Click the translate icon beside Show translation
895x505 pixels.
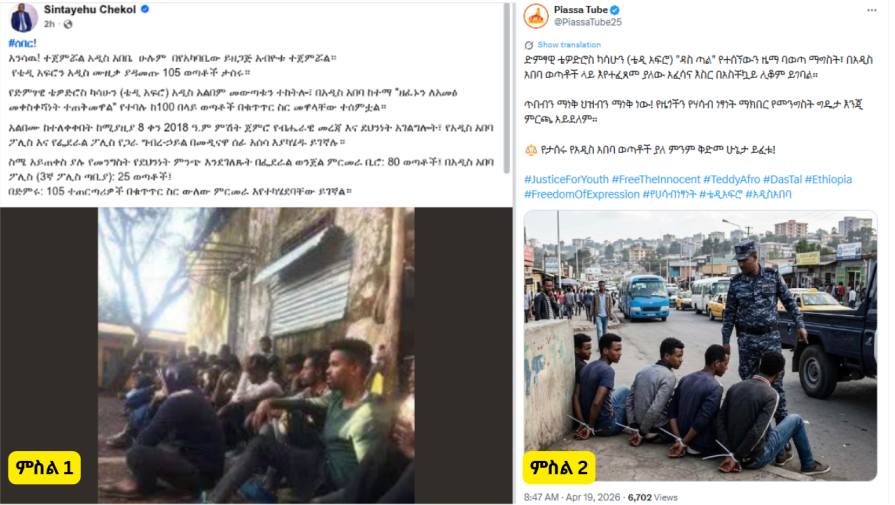point(529,45)
